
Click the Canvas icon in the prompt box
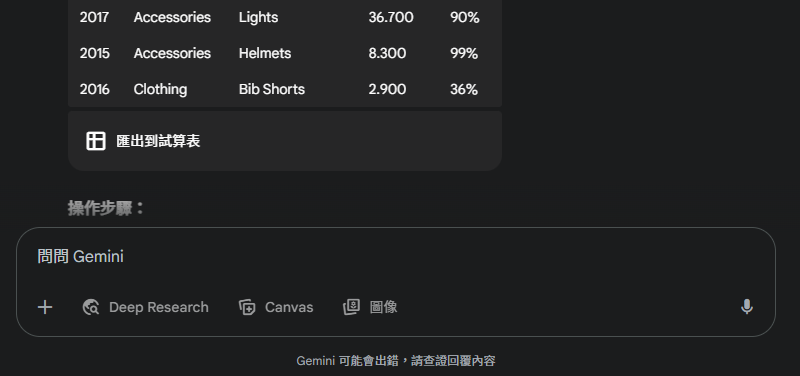pyautogui.click(x=247, y=307)
